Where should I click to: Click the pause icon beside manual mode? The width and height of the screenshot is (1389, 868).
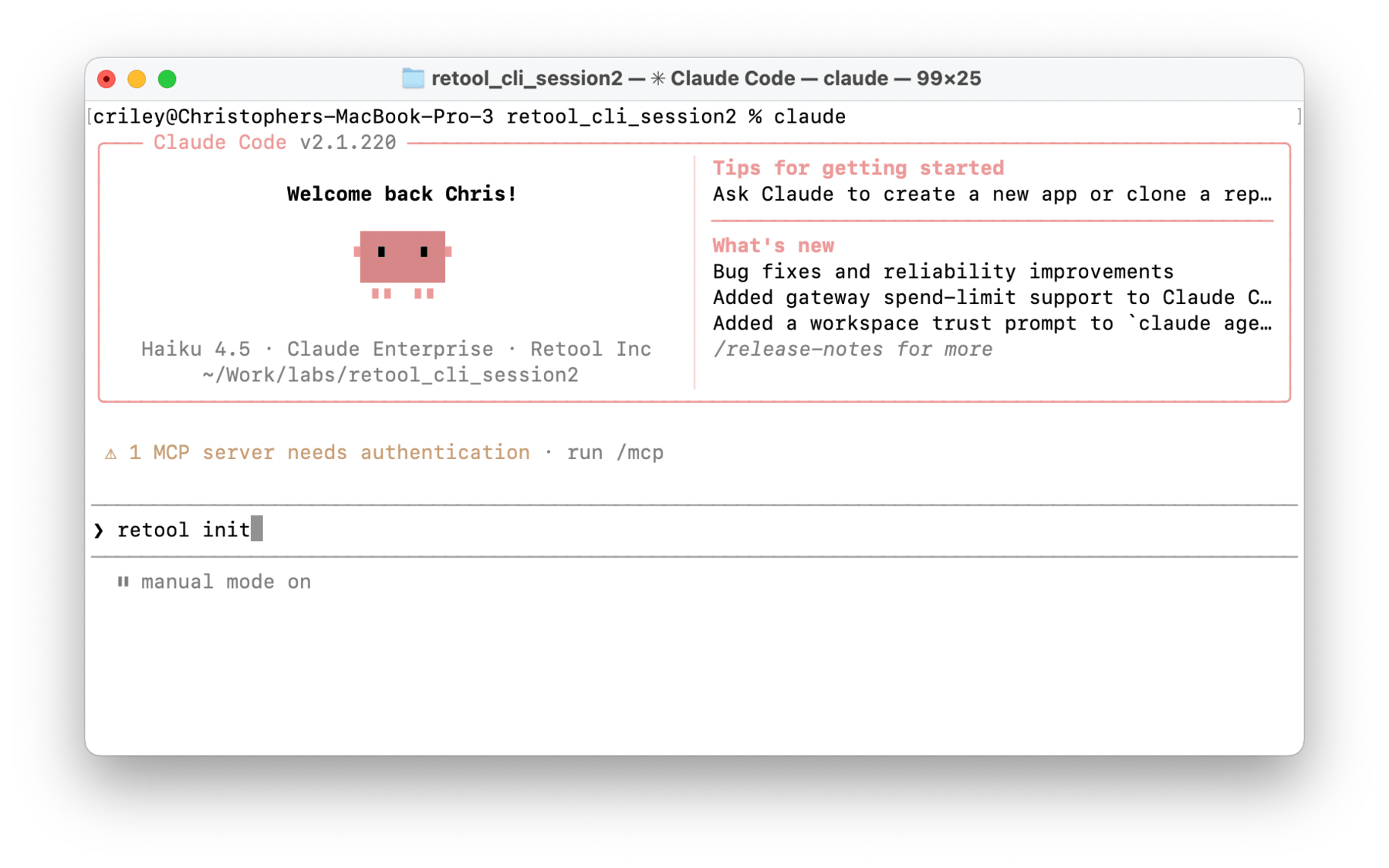click(x=123, y=582)
